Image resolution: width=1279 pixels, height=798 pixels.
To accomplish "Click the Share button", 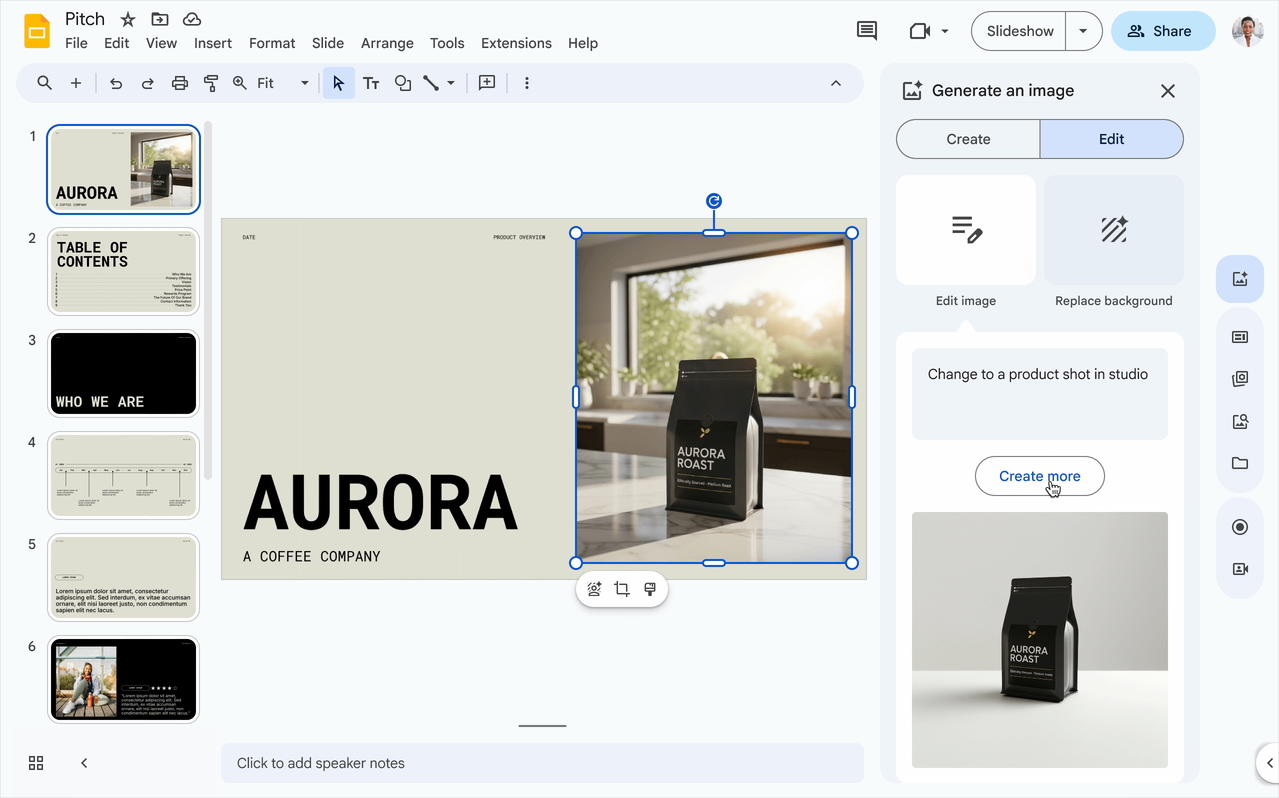I will click(1162, 31).
